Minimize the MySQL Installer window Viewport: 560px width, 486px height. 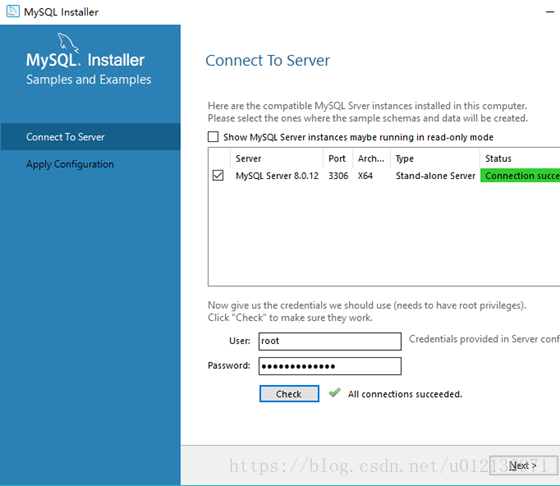click(x=550, y=12)
